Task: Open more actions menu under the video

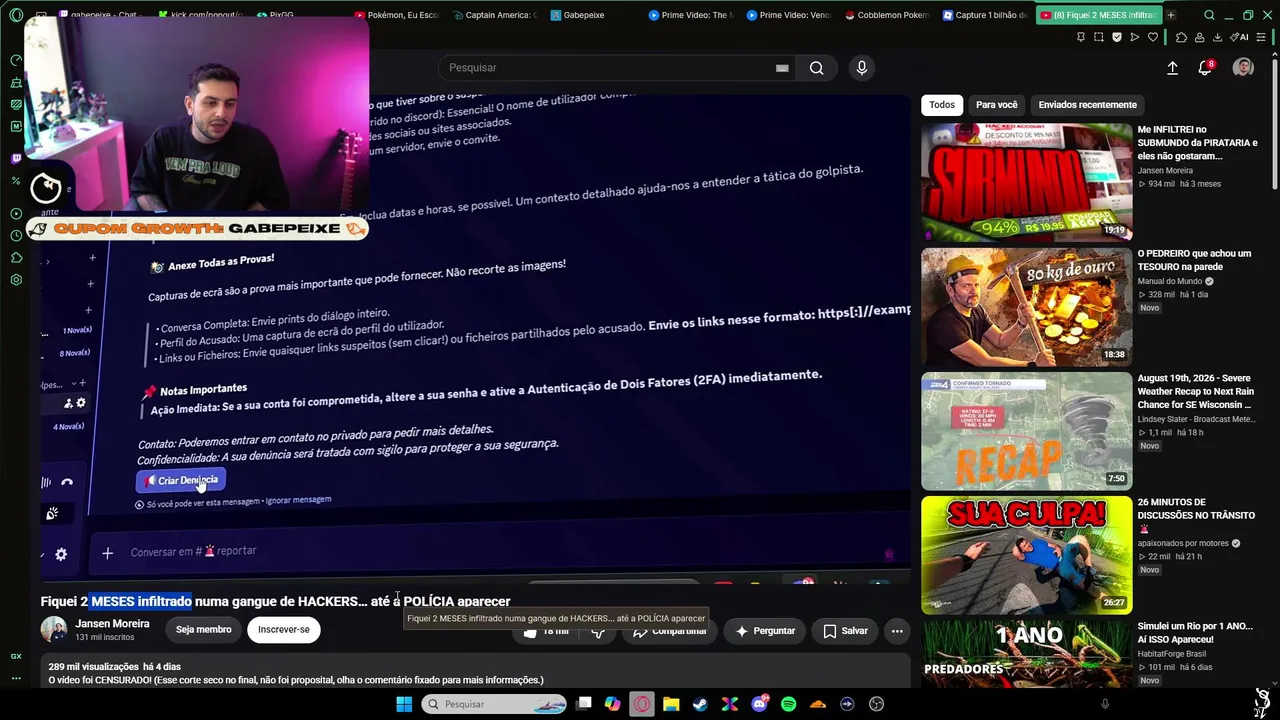Action: [897, 631]
